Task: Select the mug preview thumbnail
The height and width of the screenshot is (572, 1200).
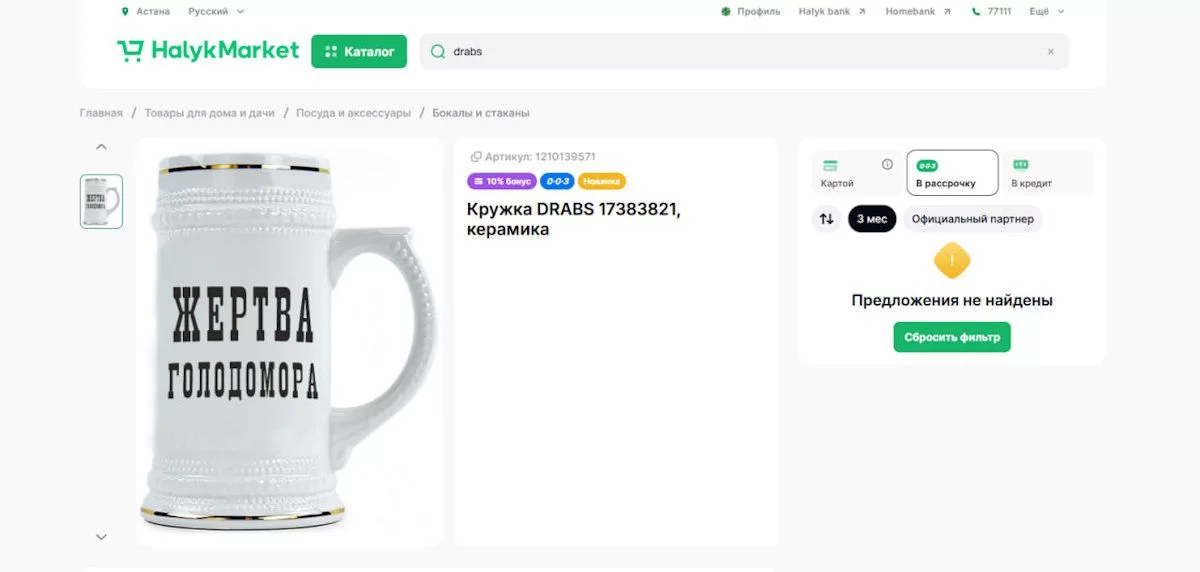Action: (101, 201)
